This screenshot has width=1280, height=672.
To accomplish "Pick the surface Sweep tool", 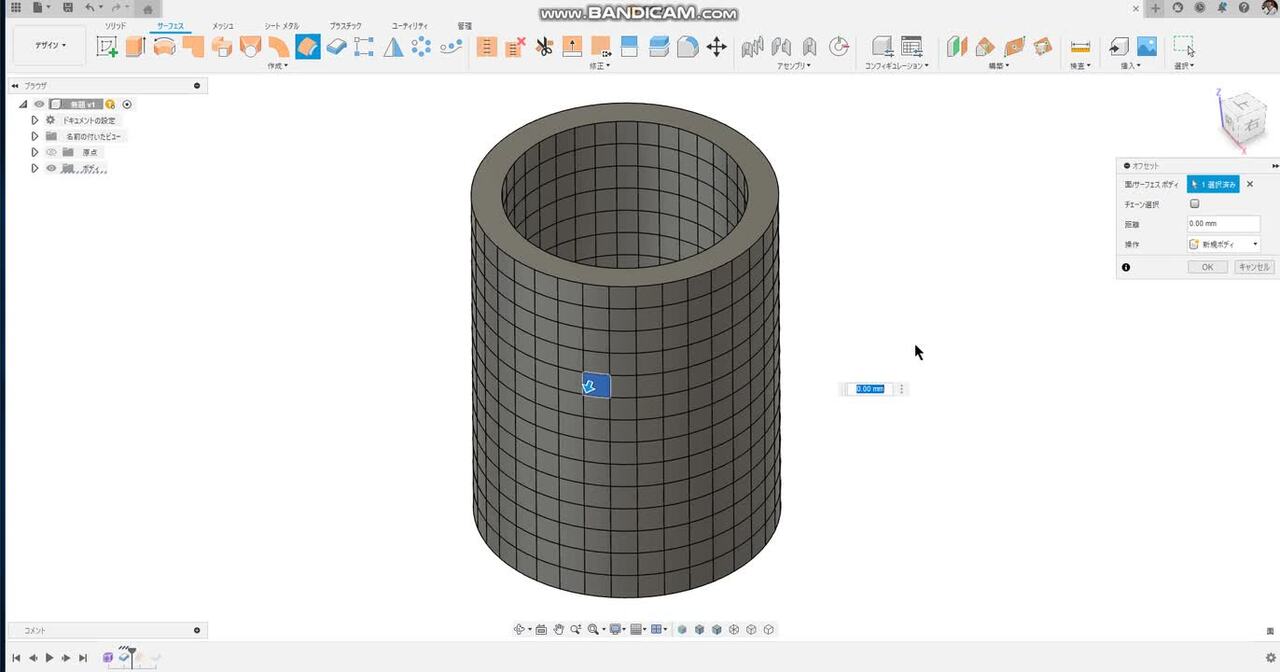I will coord(193,46).
